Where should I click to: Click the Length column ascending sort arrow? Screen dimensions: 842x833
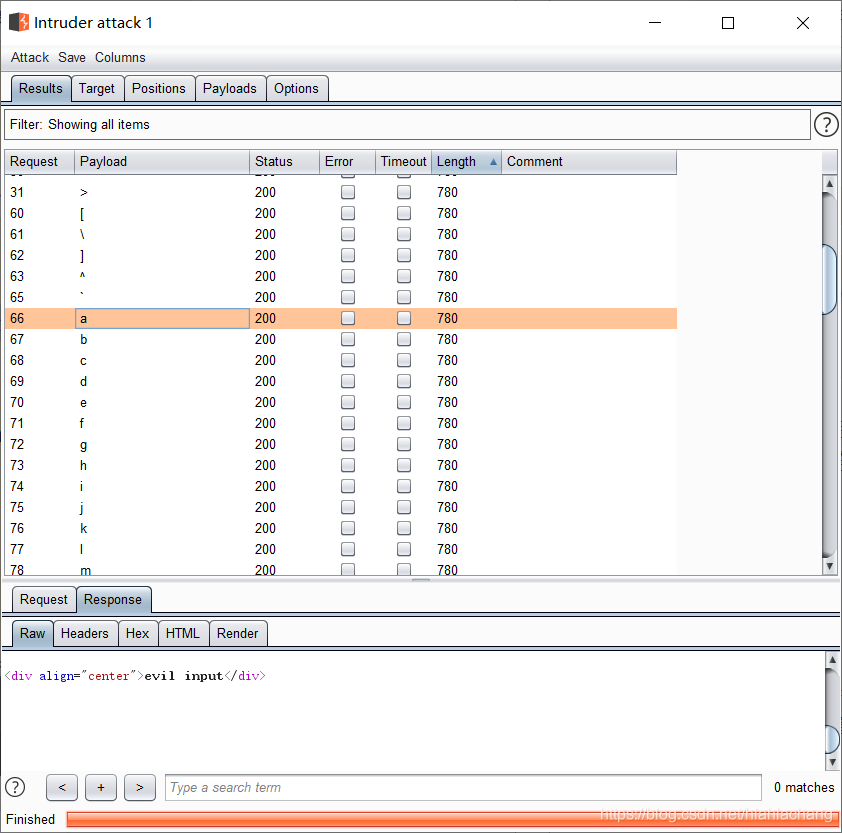[493, 162]
